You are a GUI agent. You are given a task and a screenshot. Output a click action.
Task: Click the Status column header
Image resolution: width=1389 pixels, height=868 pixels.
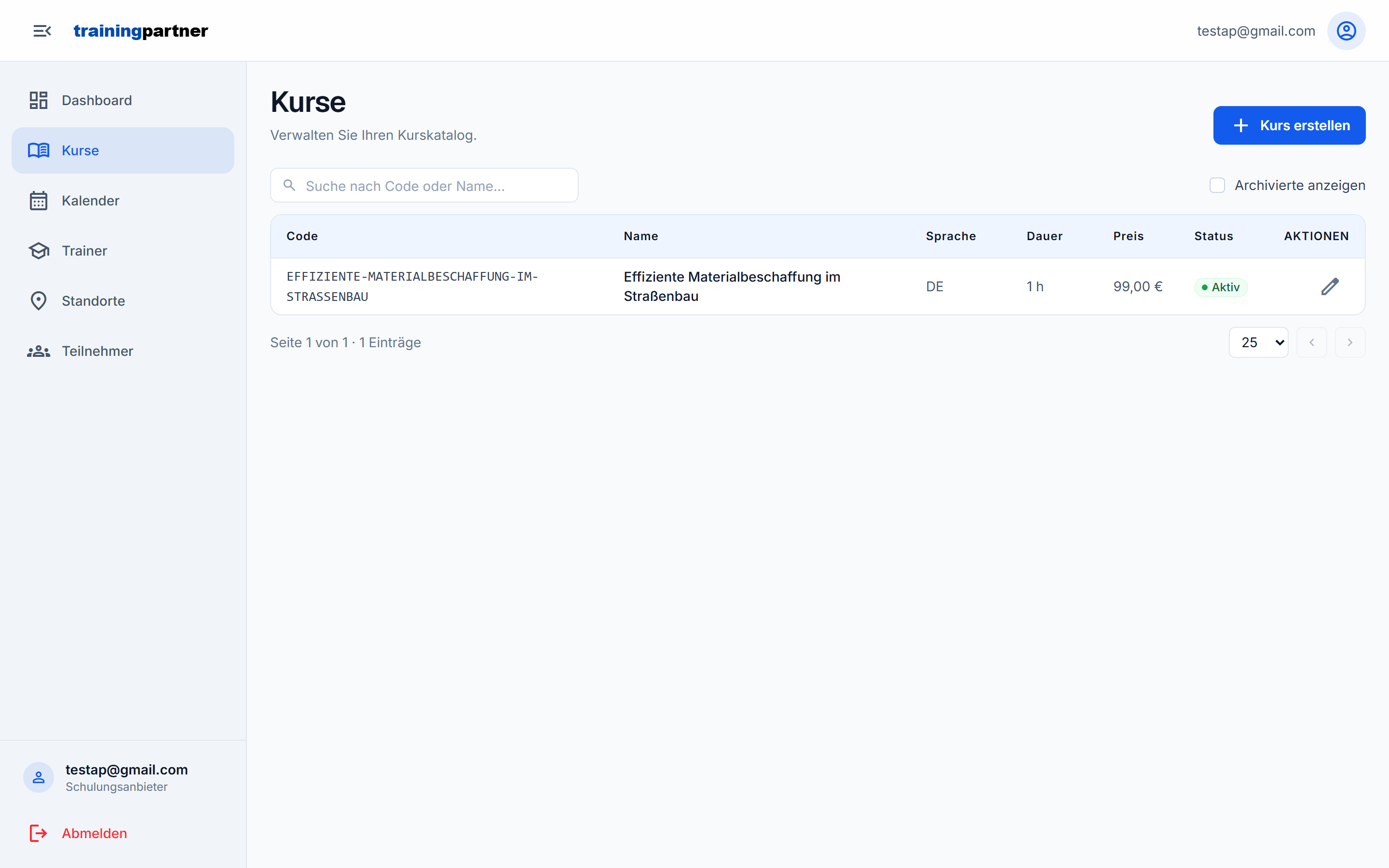click(1213, 236)
